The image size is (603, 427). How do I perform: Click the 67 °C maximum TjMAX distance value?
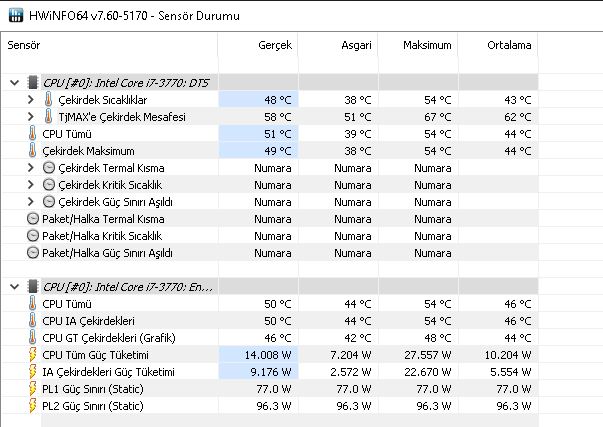click(x=438, y=117)
